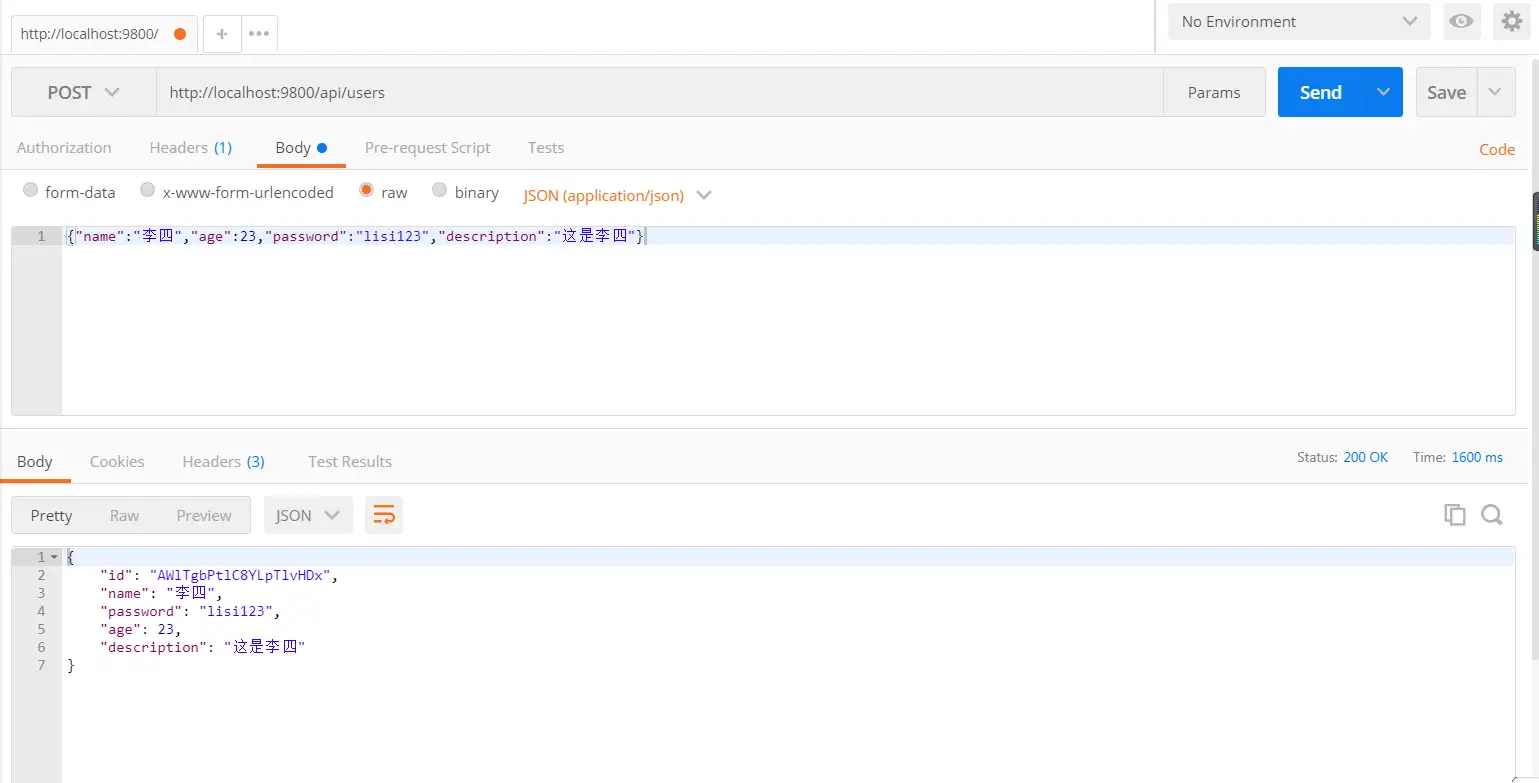Switch to the Pre-request Script tab
The width and height of the screenshot is (1539, 783).
(427, 147)
